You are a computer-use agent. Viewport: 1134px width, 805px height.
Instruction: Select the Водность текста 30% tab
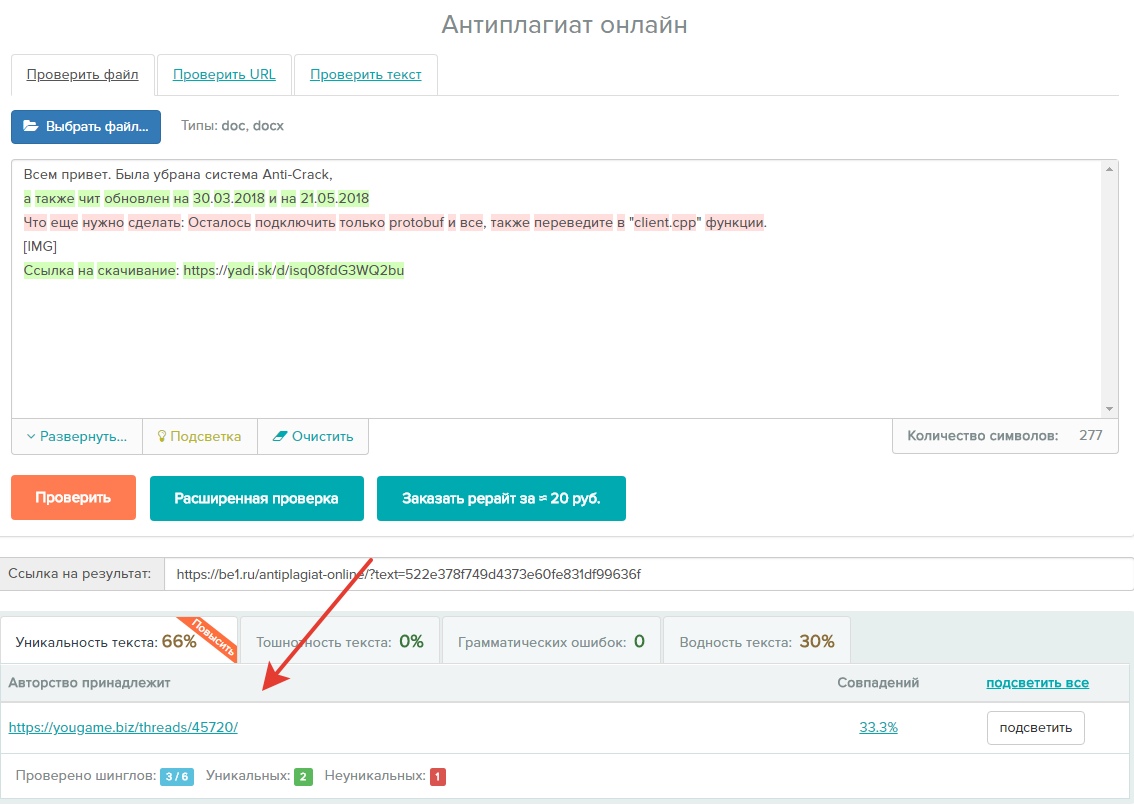click(756, 642)
